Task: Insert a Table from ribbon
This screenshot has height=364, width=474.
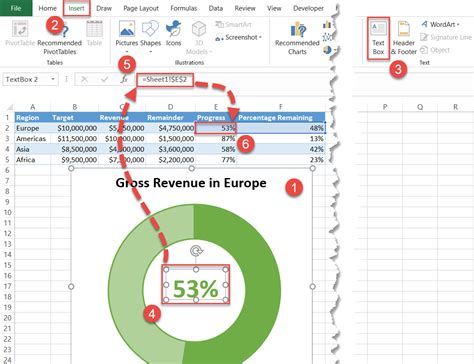Action: [94, 33]
